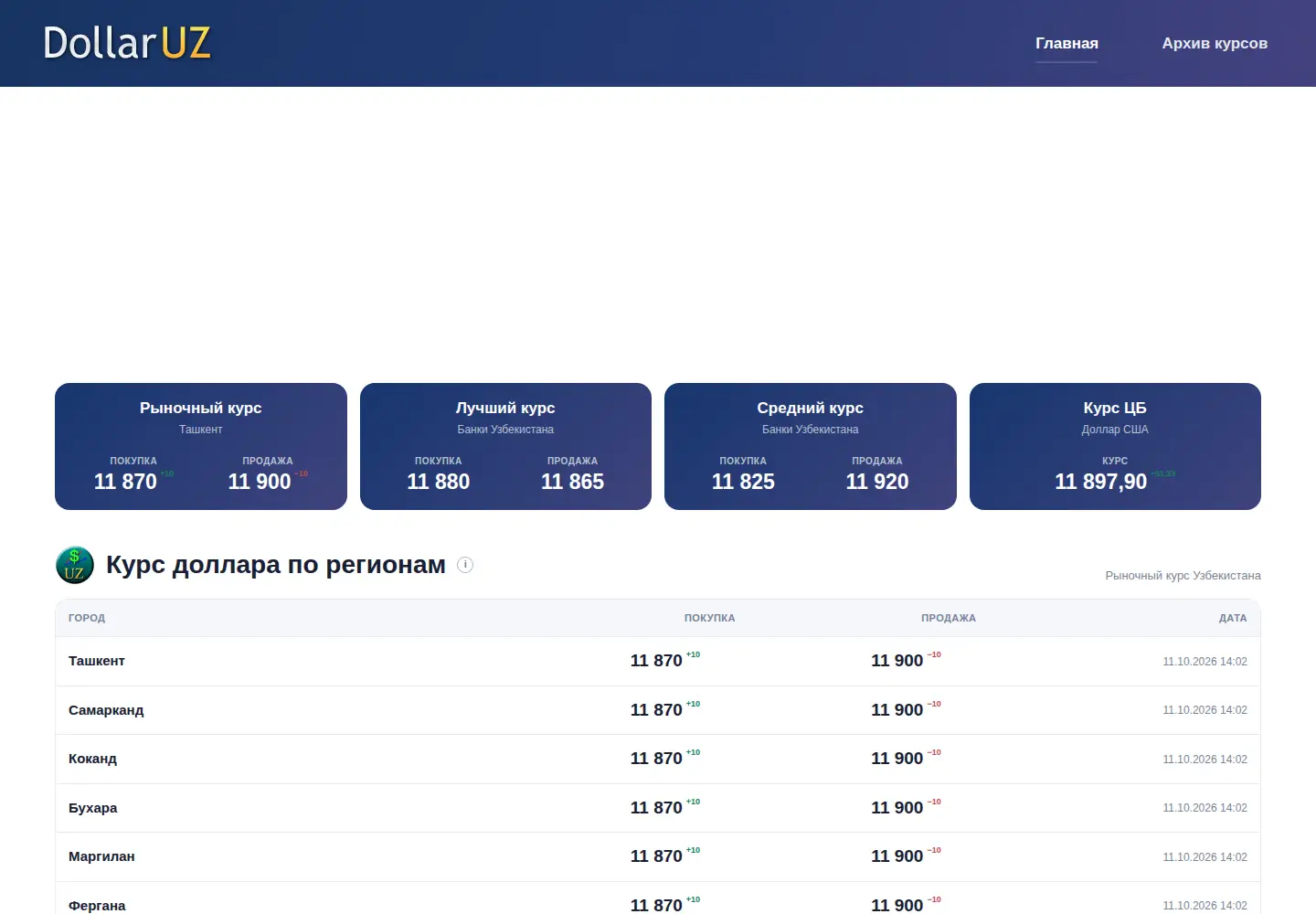Viewport: 1316px width, 914px height.
Task: Click average sell value 11 920
Action: click(x=877, y=482)
